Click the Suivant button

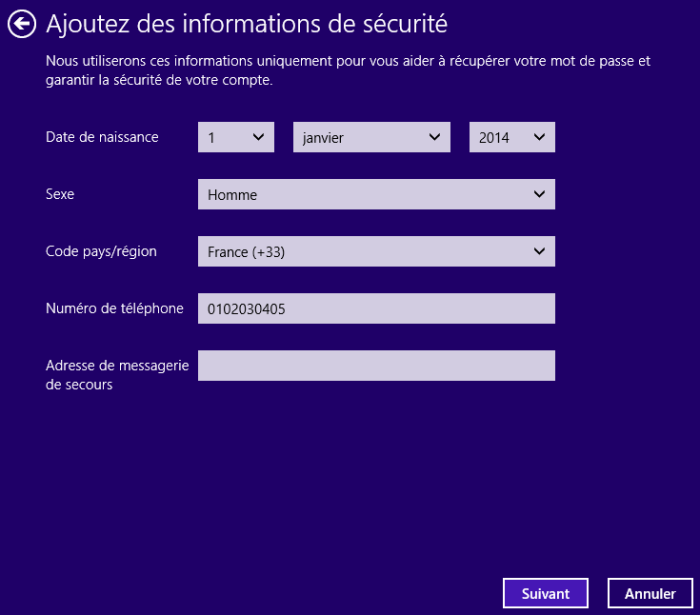[x=546, y=593]
